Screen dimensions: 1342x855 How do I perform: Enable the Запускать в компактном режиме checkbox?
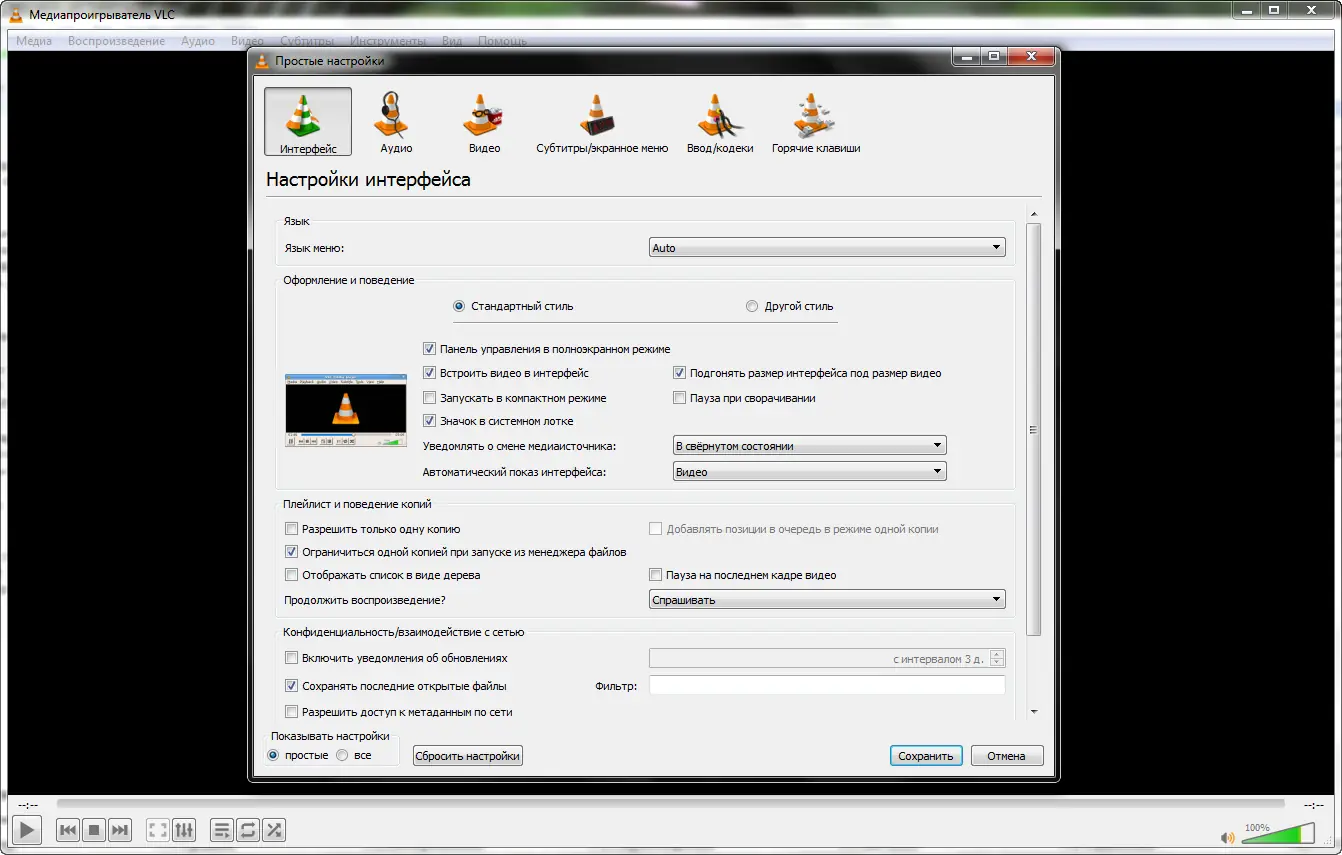429,397
